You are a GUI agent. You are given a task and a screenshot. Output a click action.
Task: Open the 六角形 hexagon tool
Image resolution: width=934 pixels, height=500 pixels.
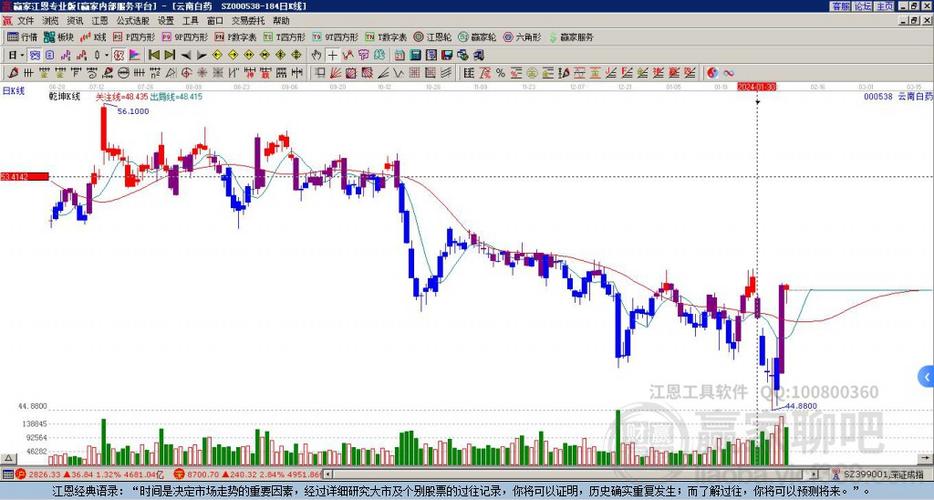(x=522, y=37)
